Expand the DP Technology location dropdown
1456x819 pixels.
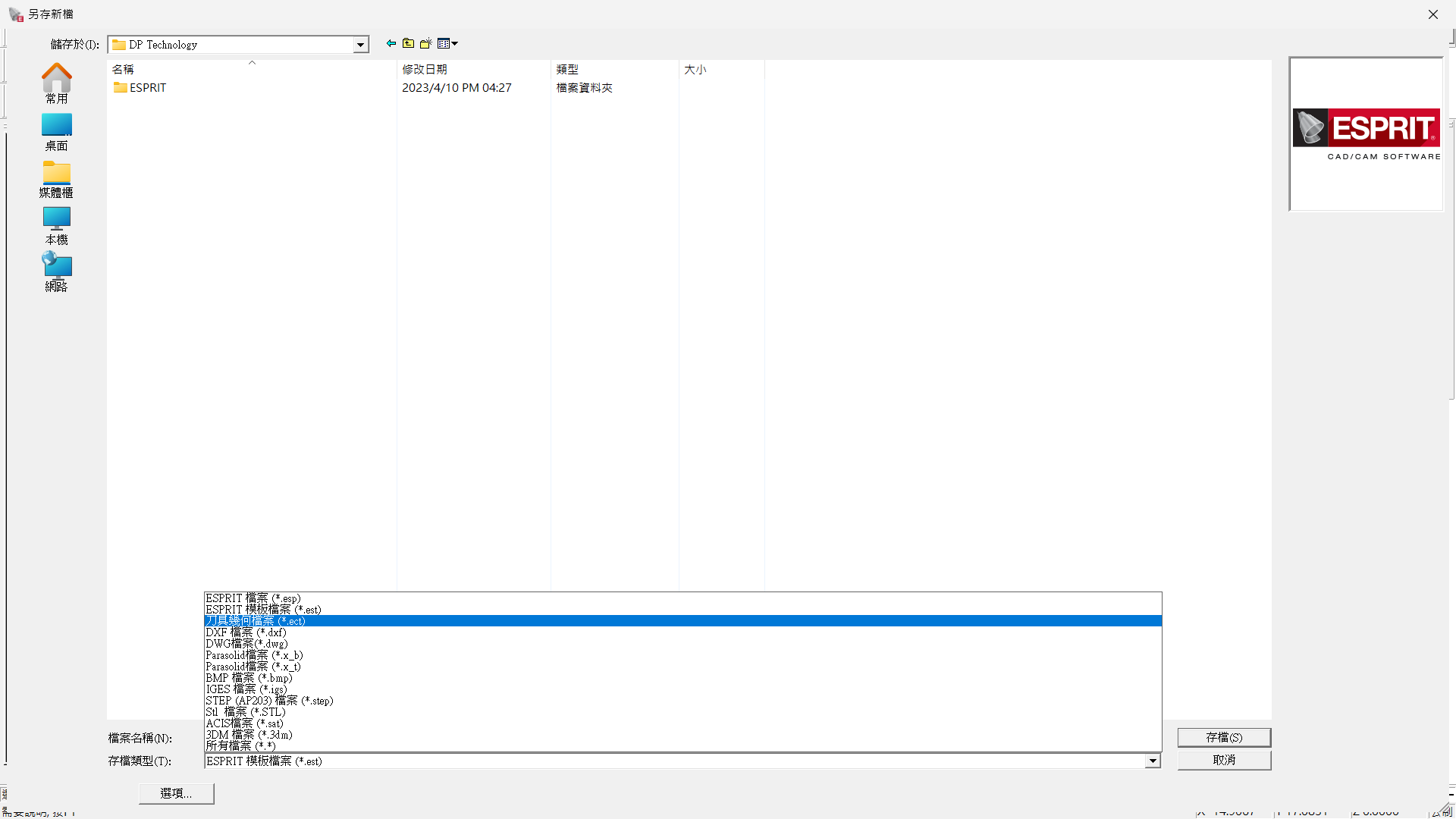tap(360, 45)
